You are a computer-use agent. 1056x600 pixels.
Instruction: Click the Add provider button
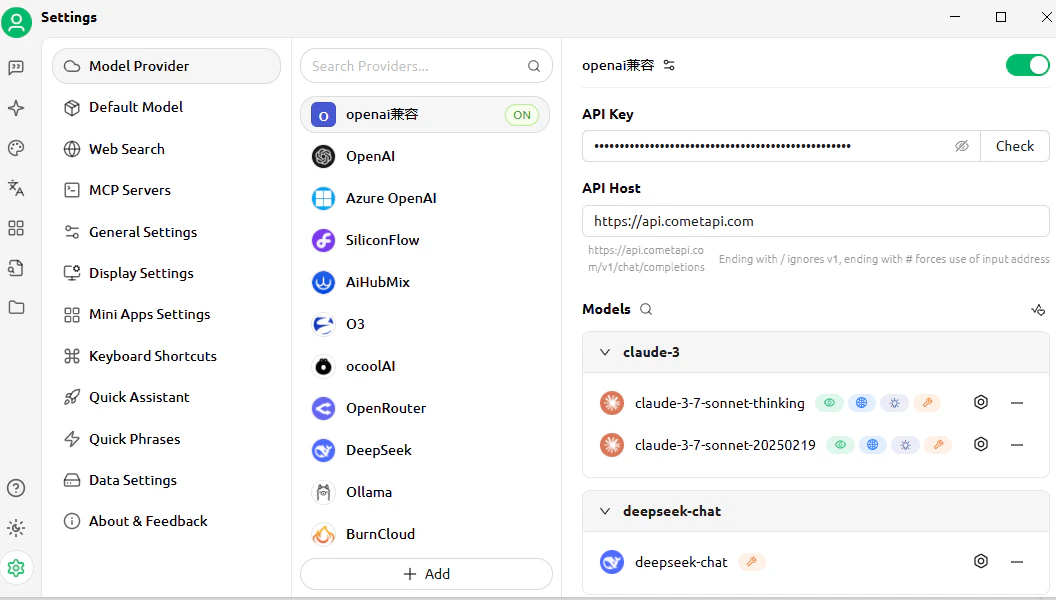426,573
